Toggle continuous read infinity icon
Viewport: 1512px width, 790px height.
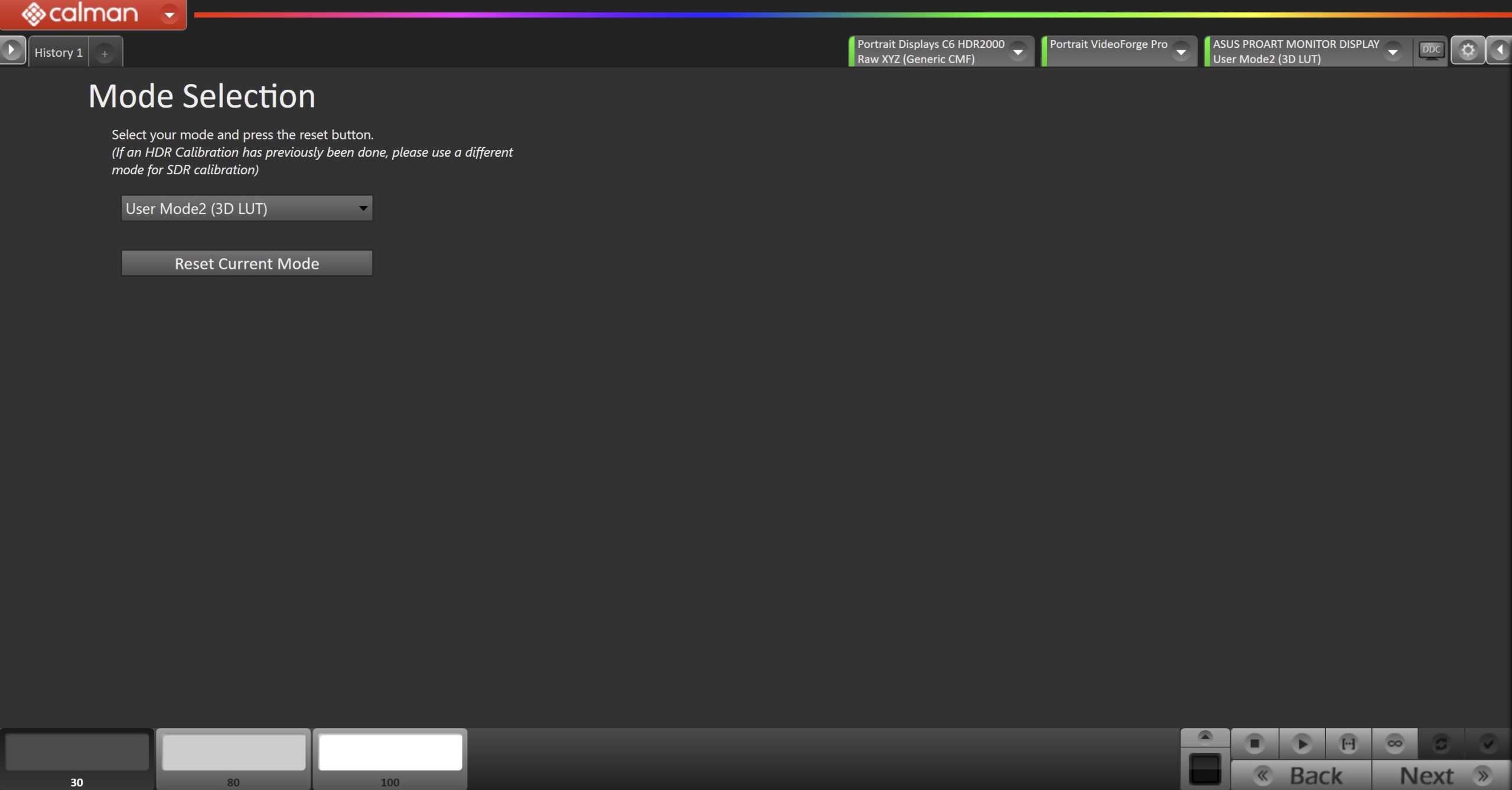click(x=1394, y=743)
